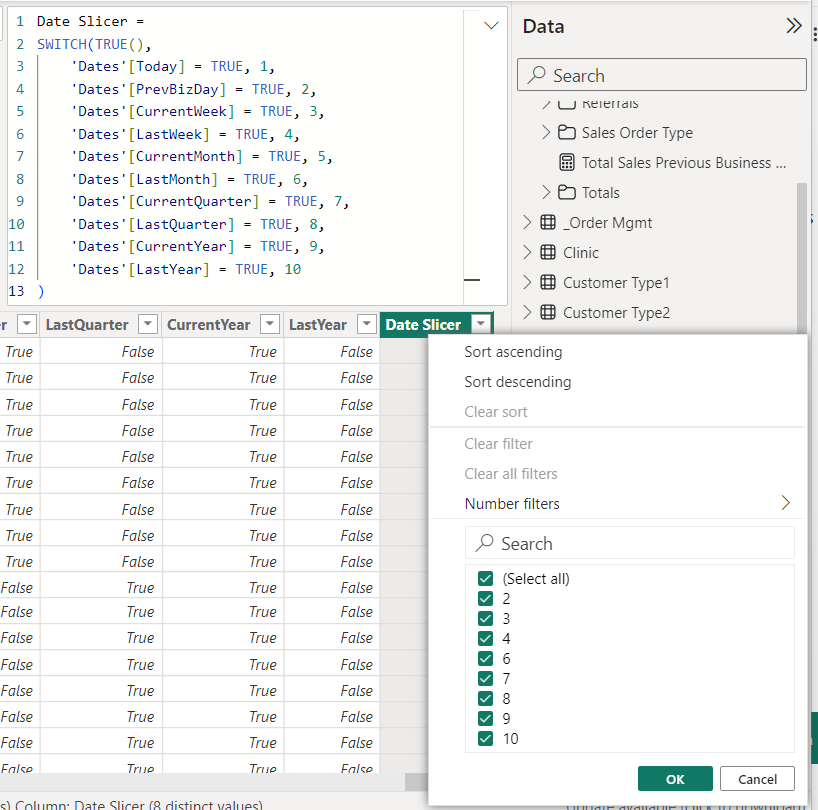Cancel the filter dialog

(757, 779)
